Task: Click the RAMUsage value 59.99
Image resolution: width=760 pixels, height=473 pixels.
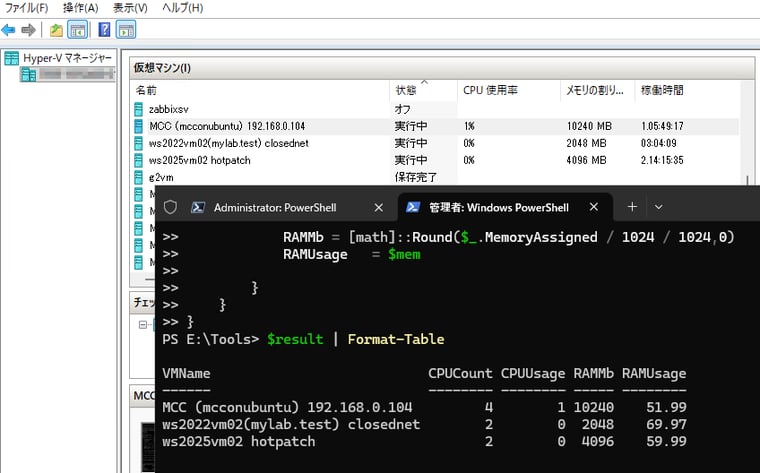Action: click(666, 441)
